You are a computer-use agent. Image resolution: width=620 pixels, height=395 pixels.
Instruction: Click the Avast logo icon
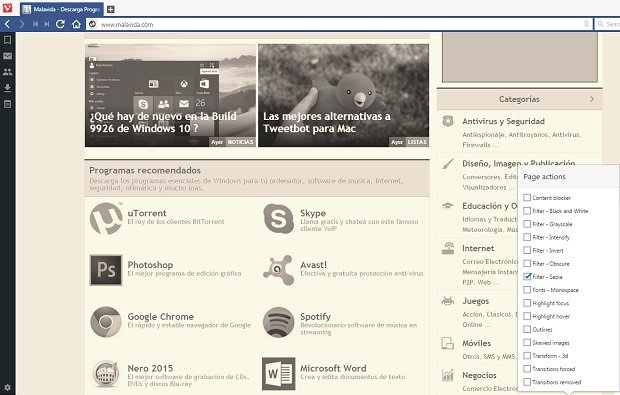point(279,270)
